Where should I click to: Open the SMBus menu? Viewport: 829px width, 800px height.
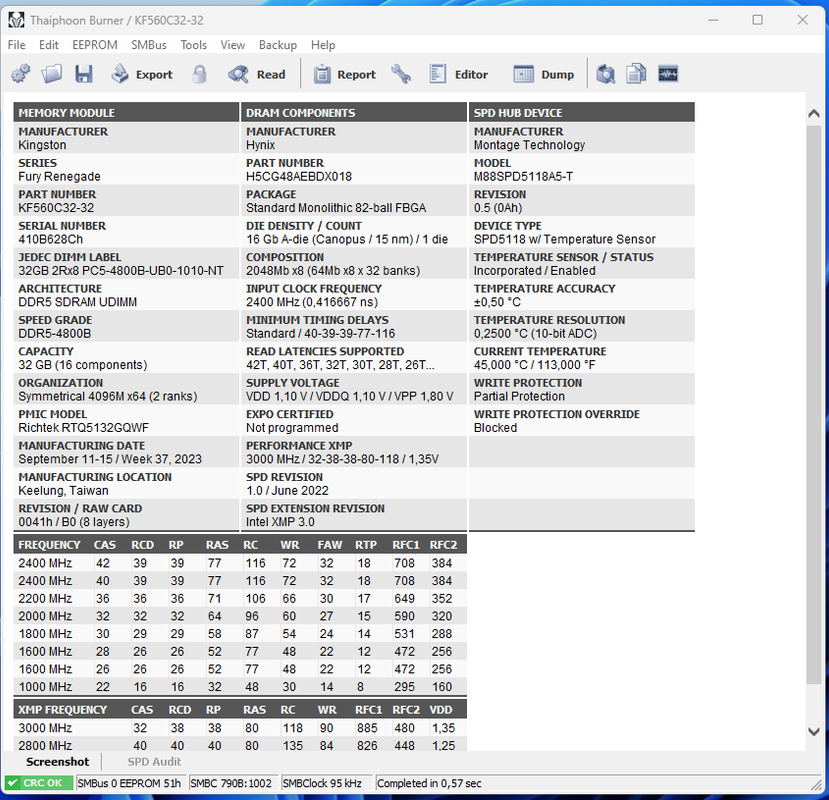(x=149, y=45)
